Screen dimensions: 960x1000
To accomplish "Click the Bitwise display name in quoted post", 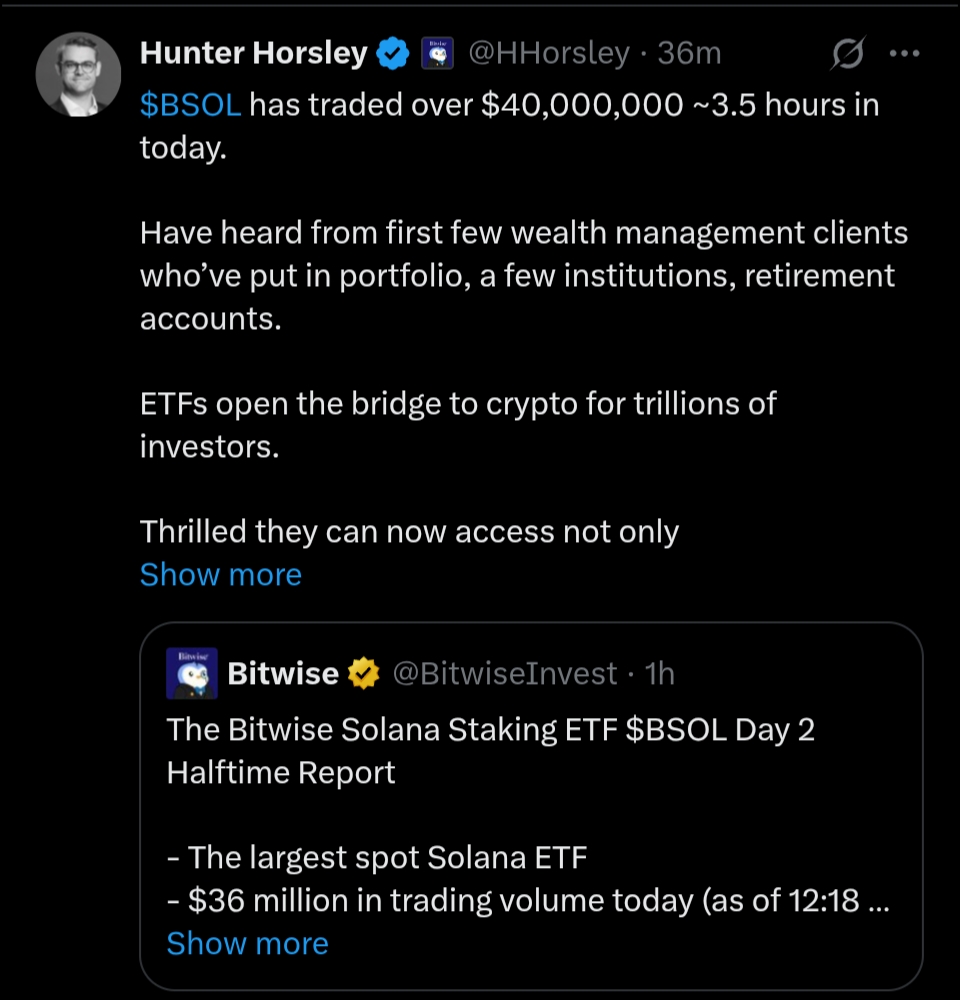I will pyautogui.click(x=283, y=675).
